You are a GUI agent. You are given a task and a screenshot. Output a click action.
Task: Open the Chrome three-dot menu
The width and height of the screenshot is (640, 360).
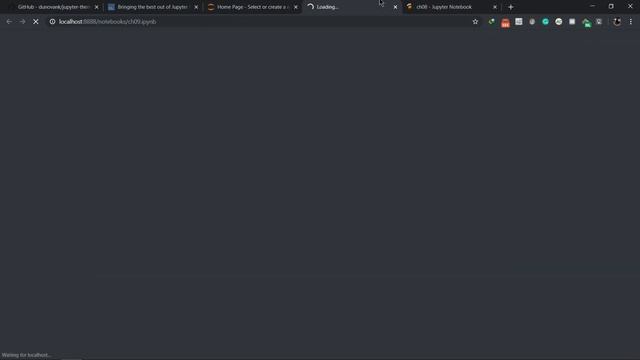click(x=631, y=22)
